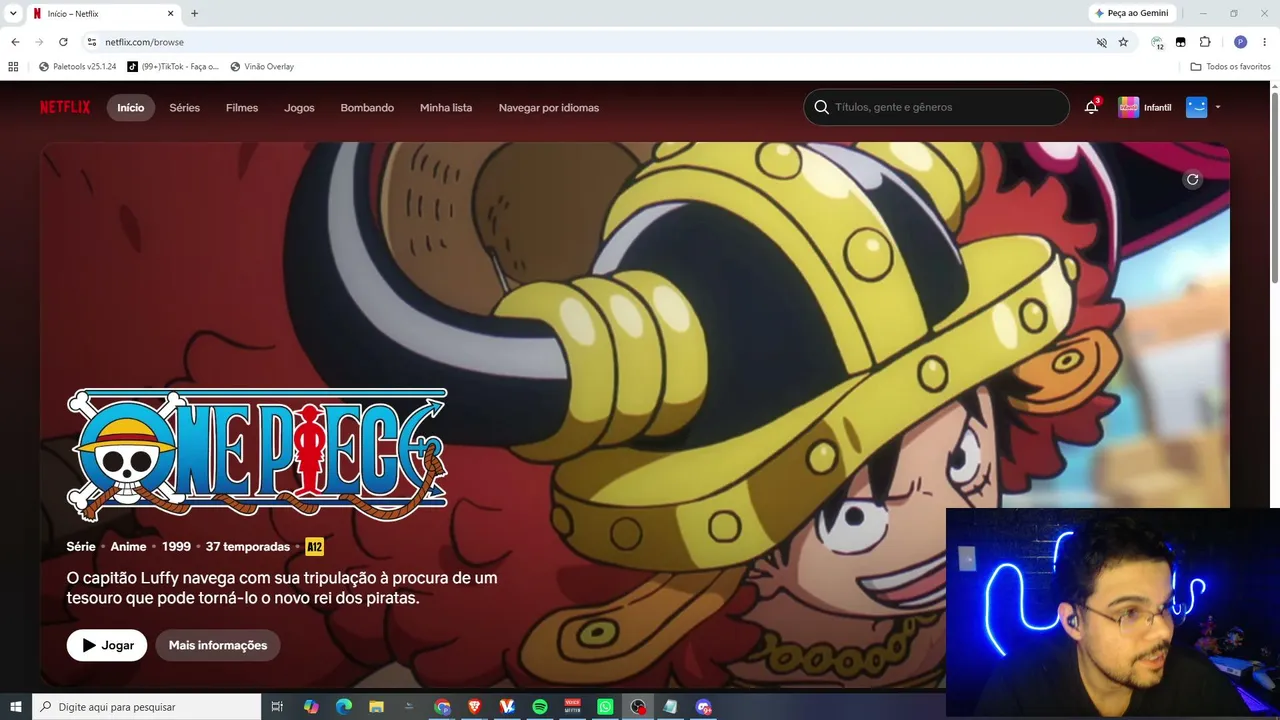The height and width of the screenshot is (720, 1280).
Task: Click the Netflix logo
Action: pyautogui.click(x=65, y=107)
